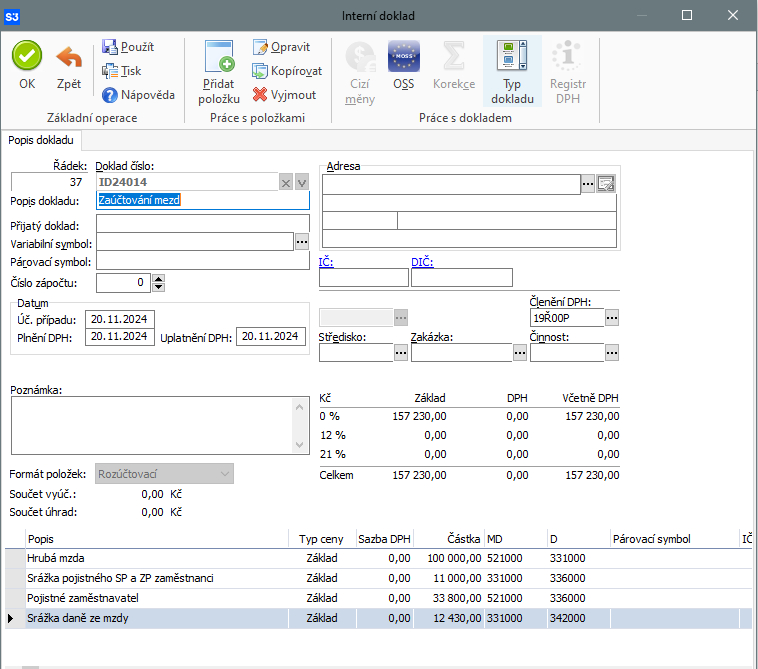Click the green OK checkmark icon

27,55
